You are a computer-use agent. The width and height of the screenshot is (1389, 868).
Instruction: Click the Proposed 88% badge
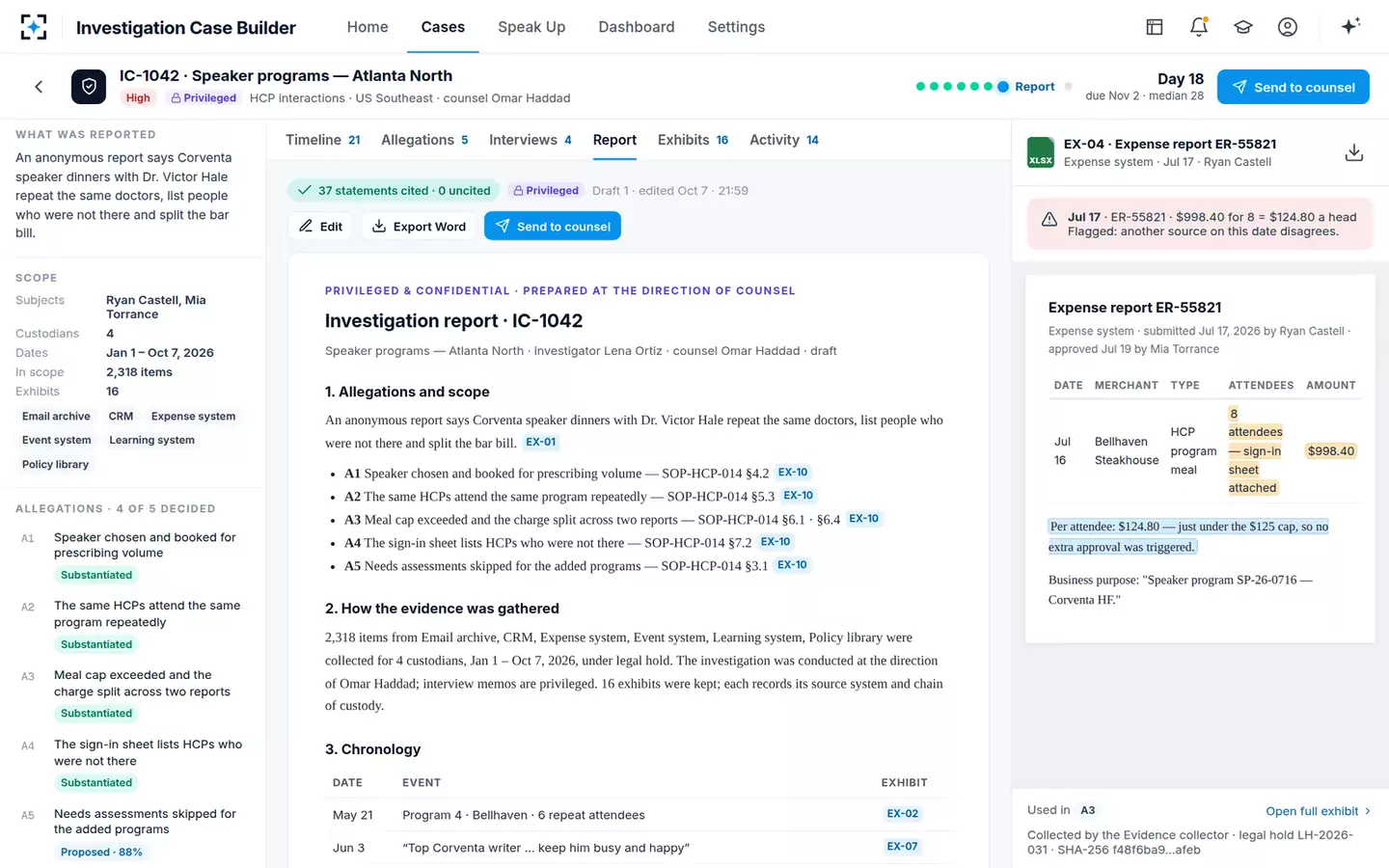click(x=101, y=852)
